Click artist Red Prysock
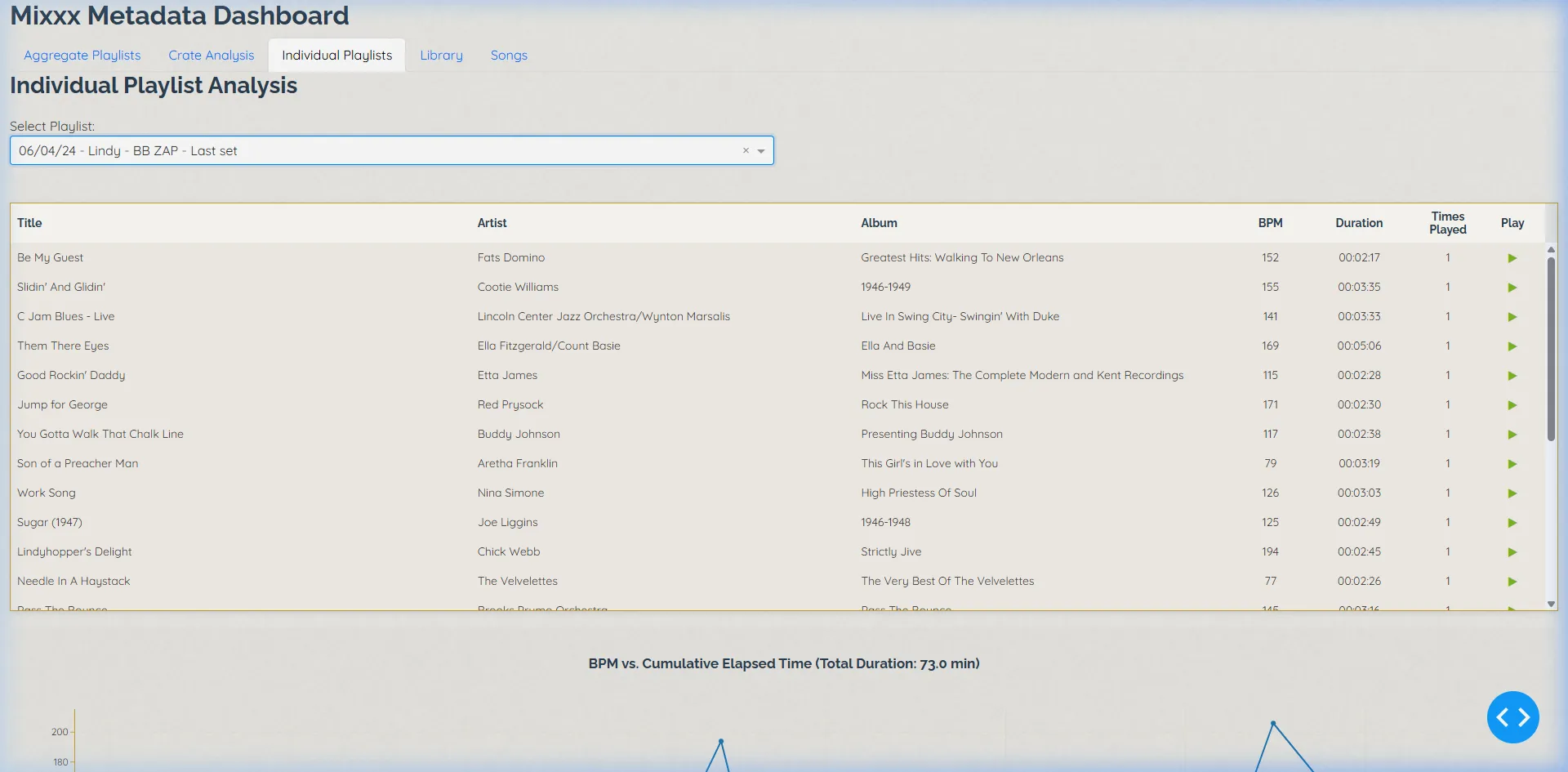 pyautogui.click(x=510, y=404)
